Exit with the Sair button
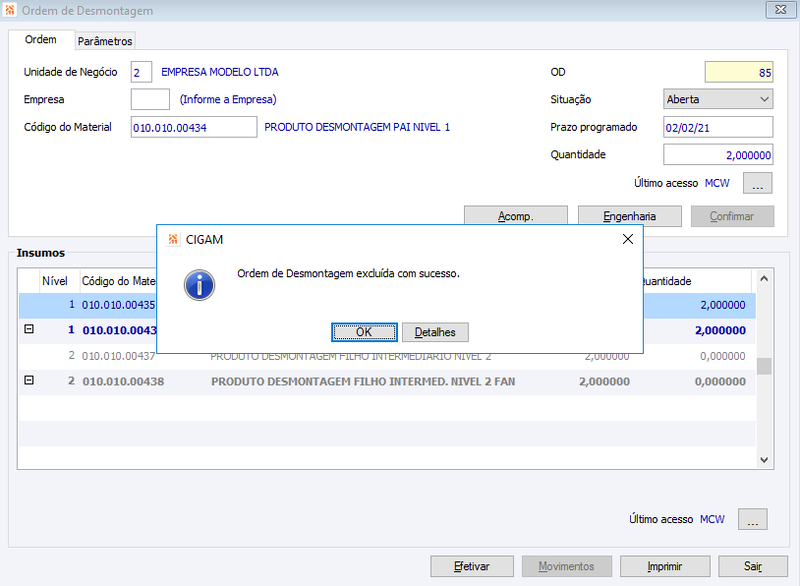The height and width of the screenshot is (586, 800). click(753, 566)
